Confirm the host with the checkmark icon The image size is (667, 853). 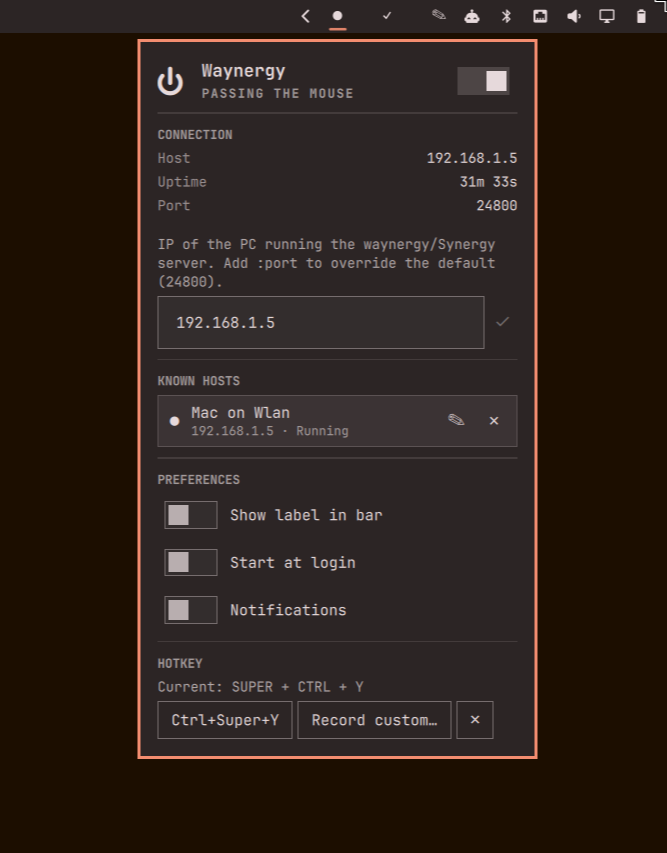click(x=503, y=322)
